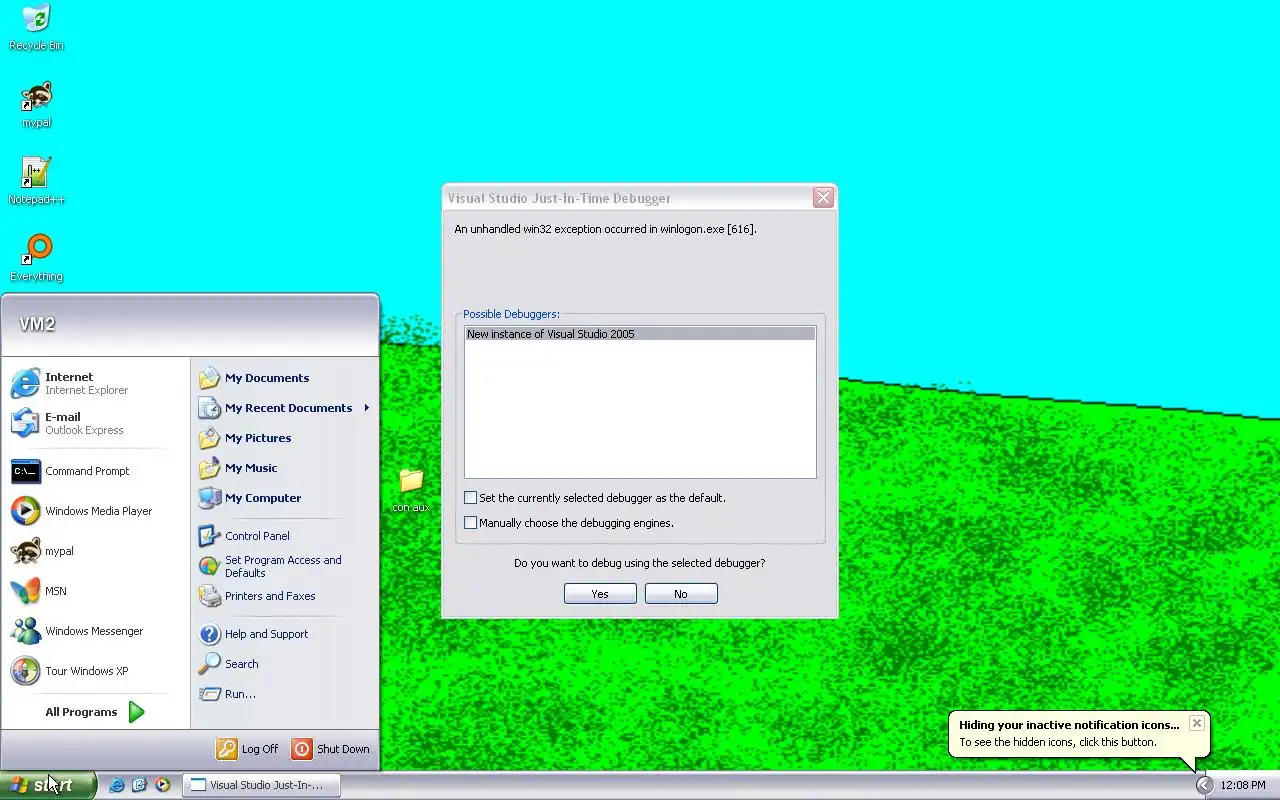
Task: Expand All Programs menu
Action: 96,712
